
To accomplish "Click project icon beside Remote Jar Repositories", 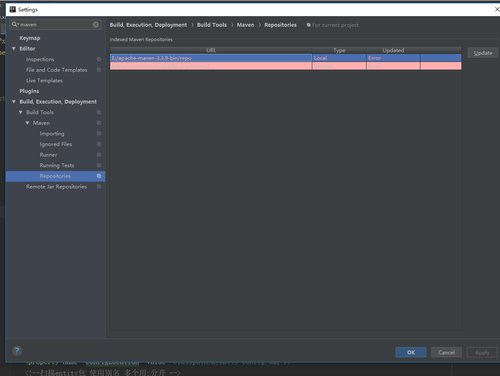I will coord(99,187).
